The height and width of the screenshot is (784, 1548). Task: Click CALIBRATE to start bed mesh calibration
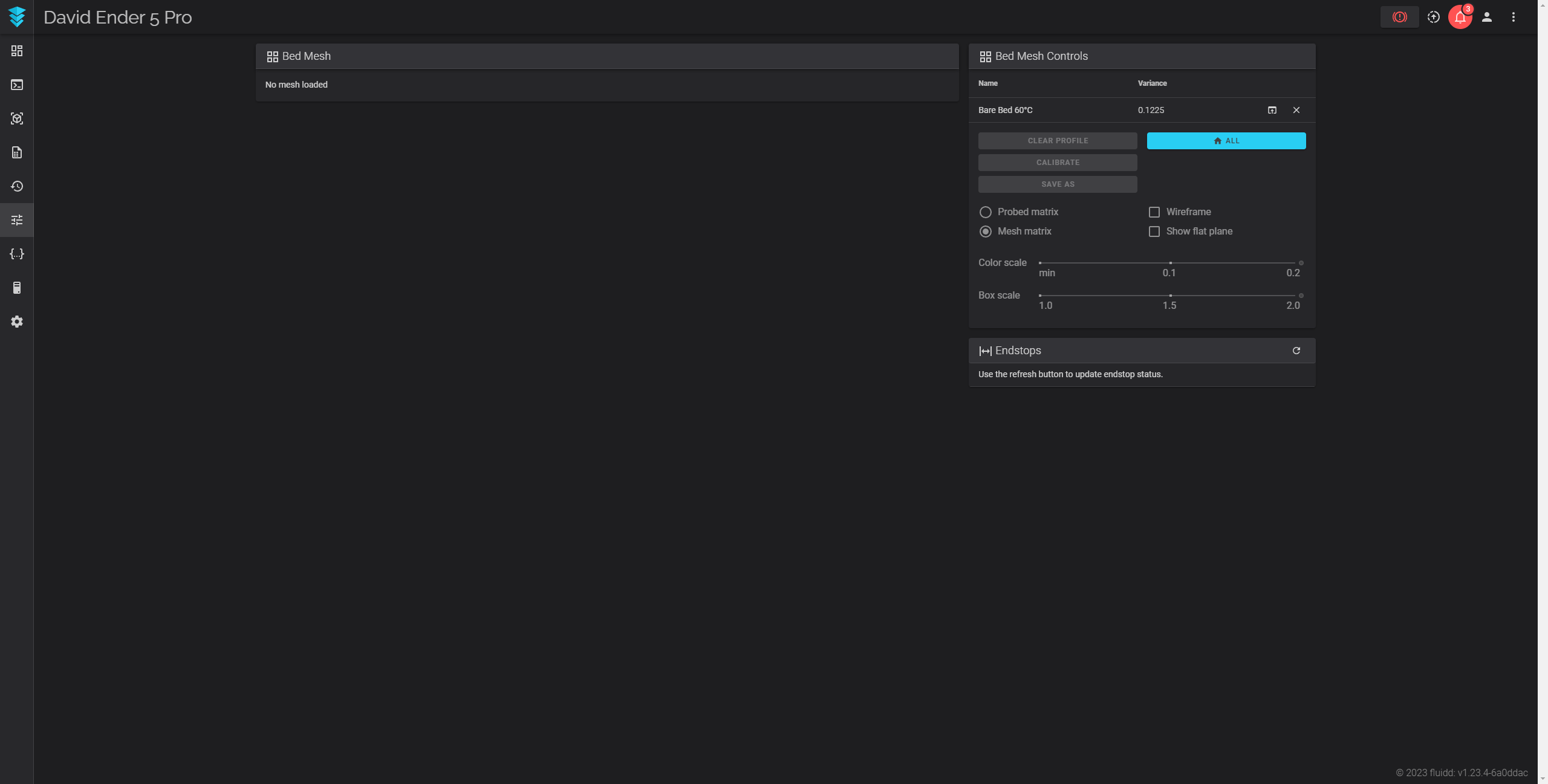[x=1057, y=162]
